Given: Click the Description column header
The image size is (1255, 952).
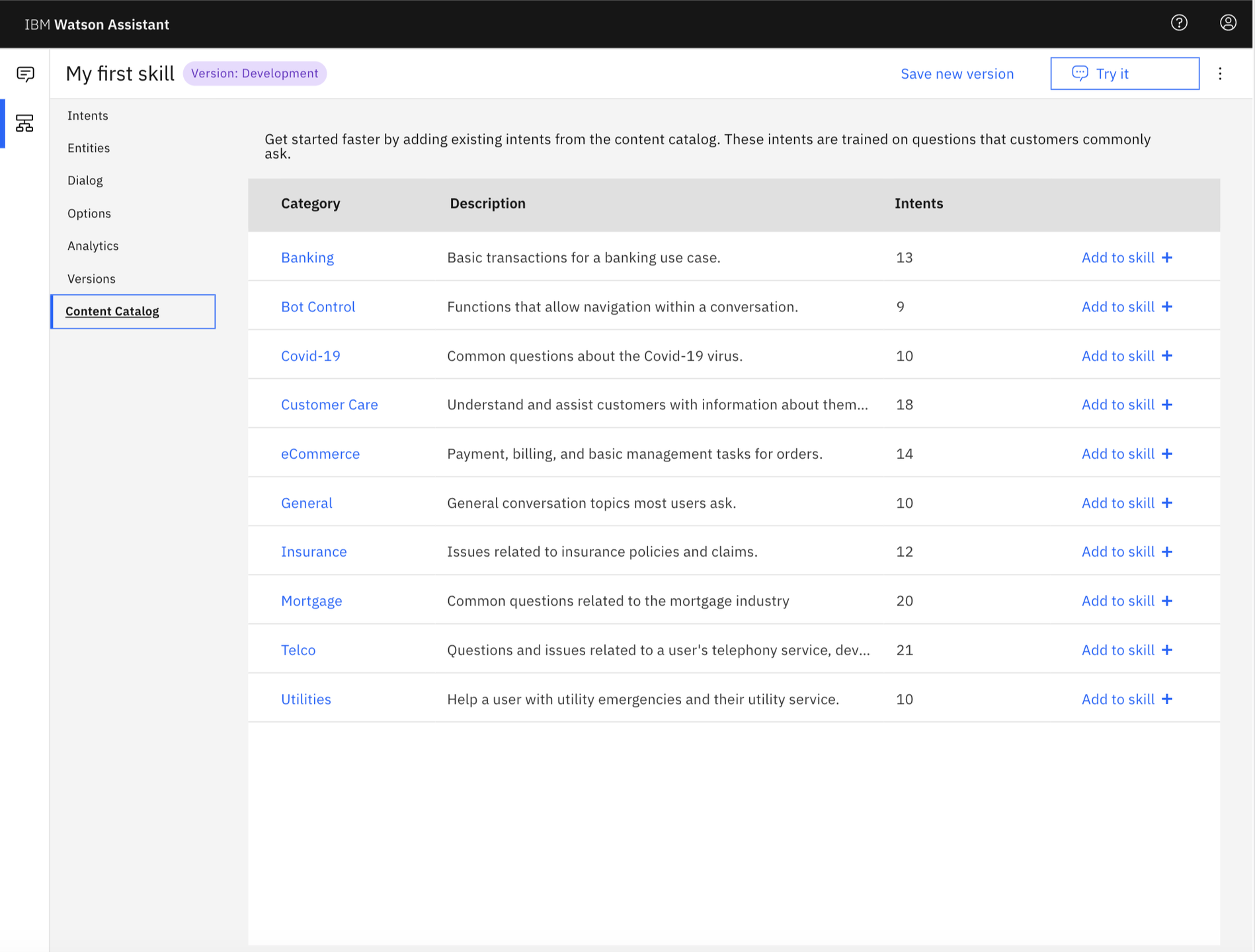Looking at the screenshot, I should [x=488, y=204].
